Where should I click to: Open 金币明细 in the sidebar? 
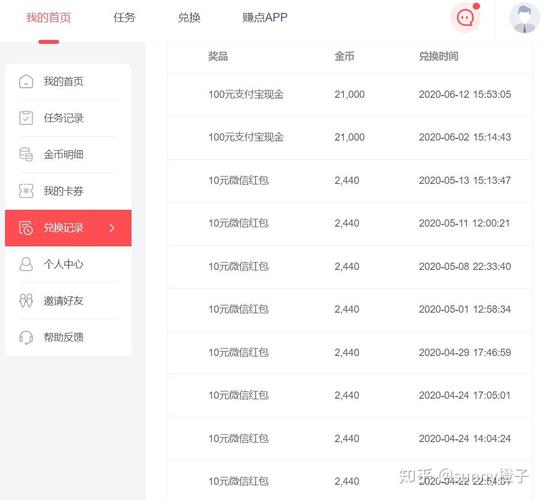pyautogui.click(x=68, y=154)
